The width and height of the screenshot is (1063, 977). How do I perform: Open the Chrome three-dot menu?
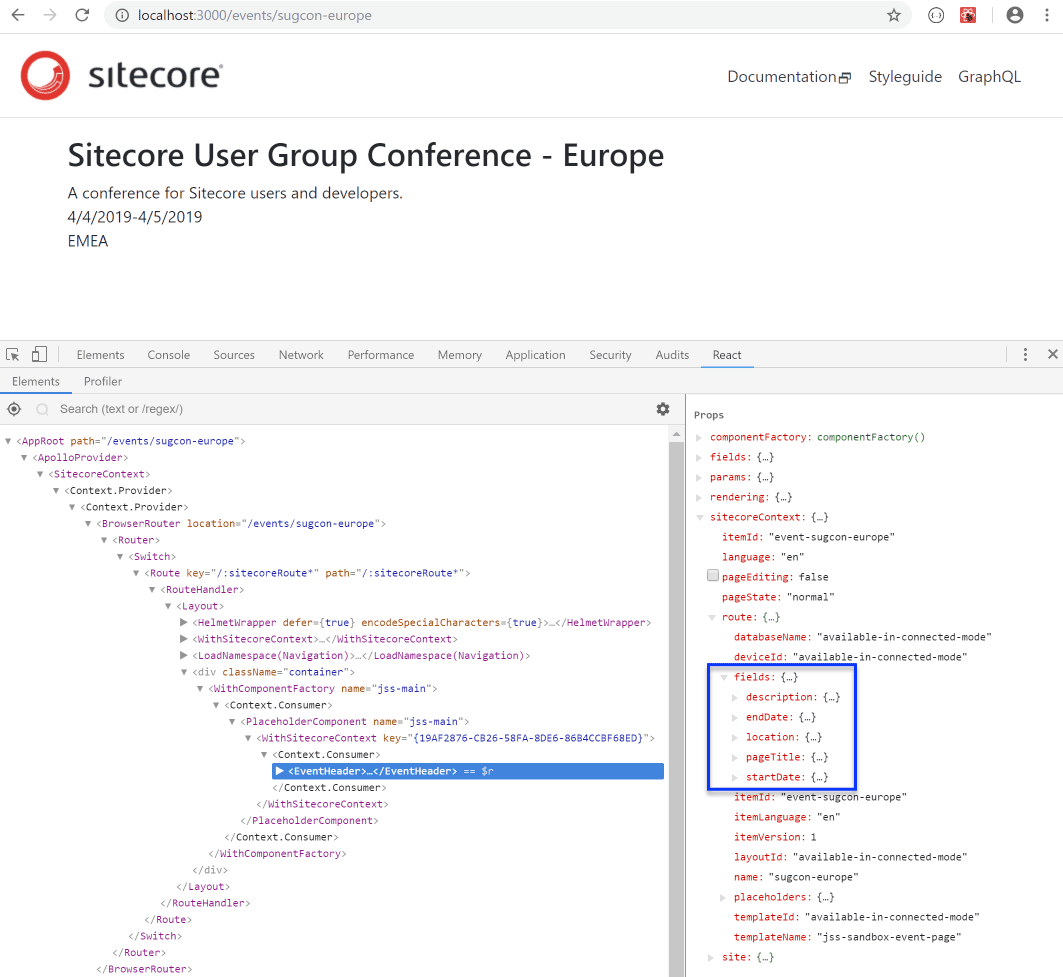tap(1047, 15)
